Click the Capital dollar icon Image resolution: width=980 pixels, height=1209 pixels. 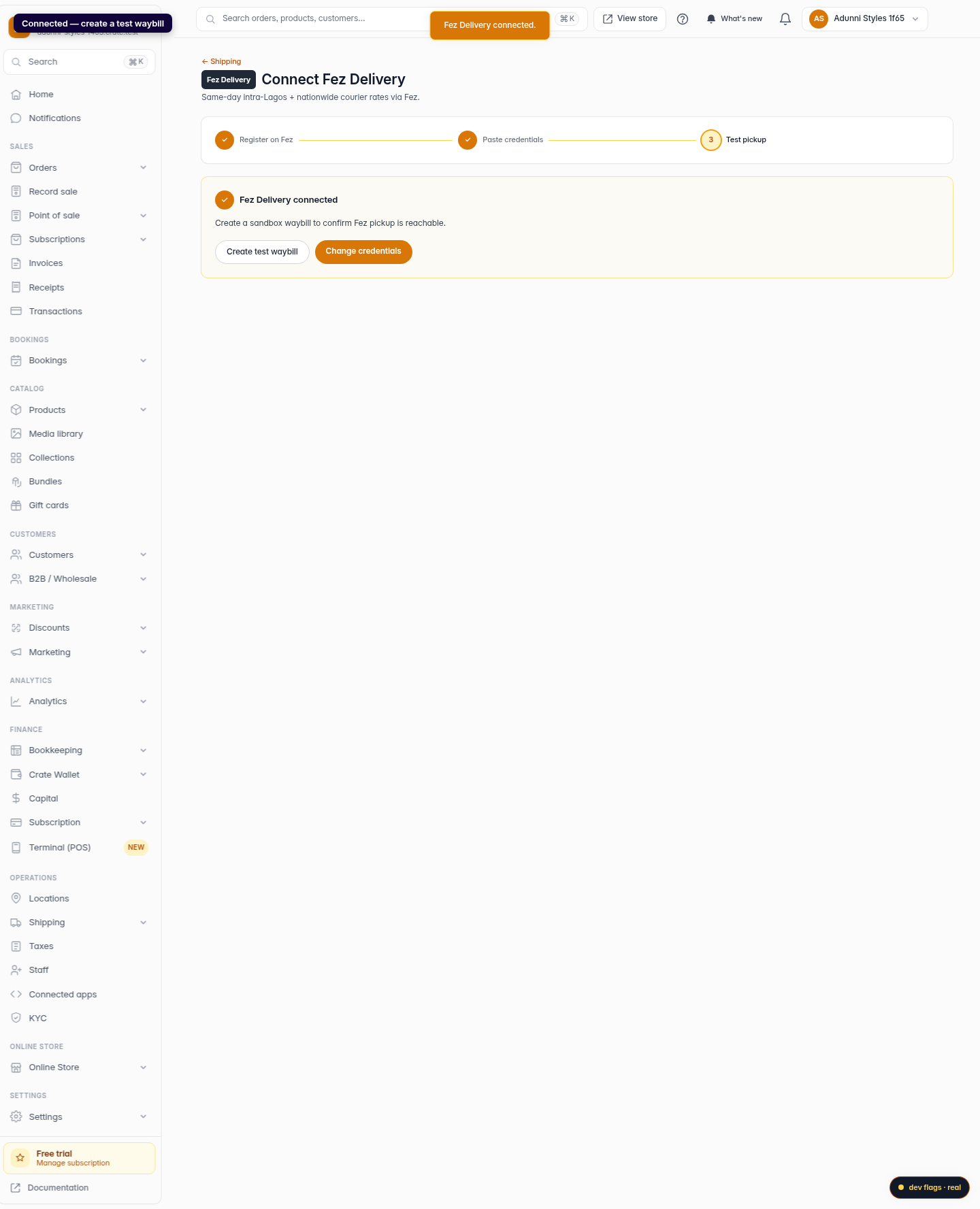(x=16, y=799)
